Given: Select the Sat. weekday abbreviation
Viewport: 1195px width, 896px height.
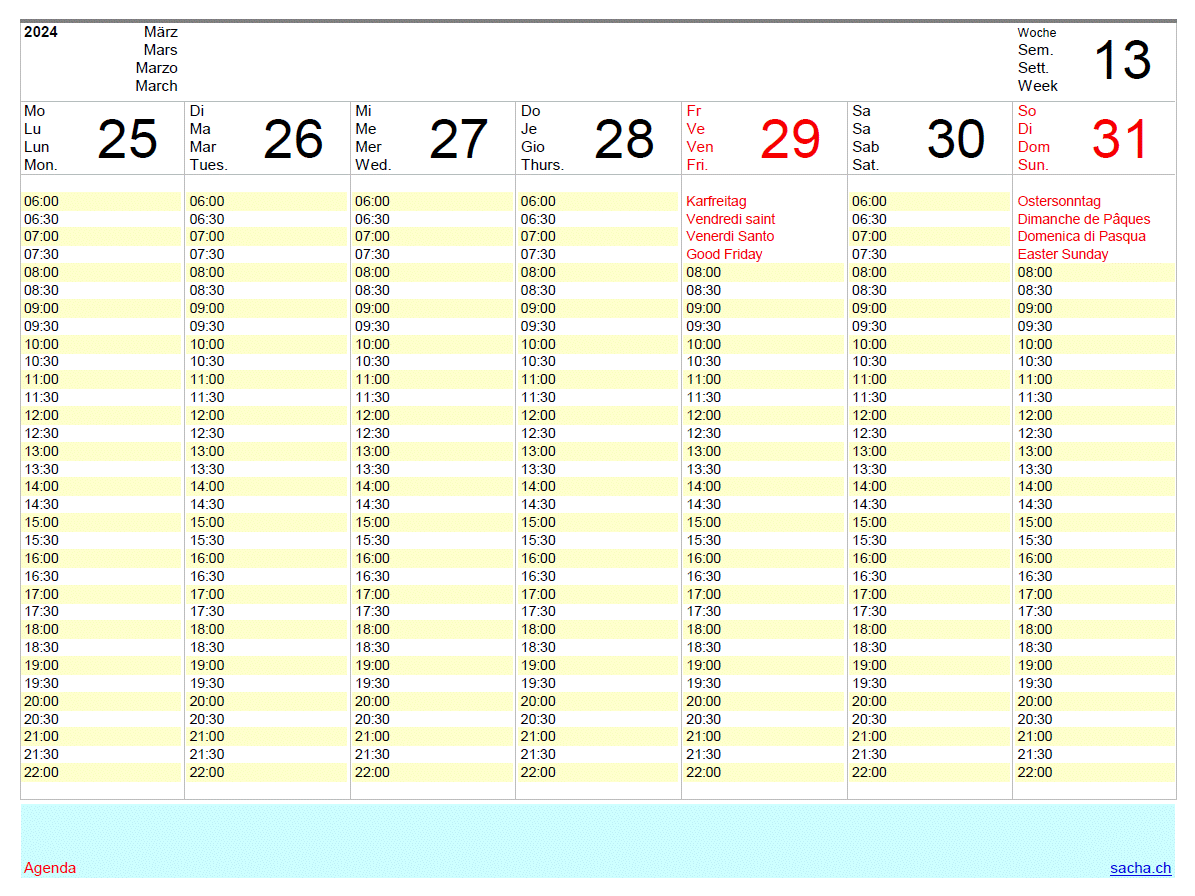Looking at the screenshot, I should (865, 165).
